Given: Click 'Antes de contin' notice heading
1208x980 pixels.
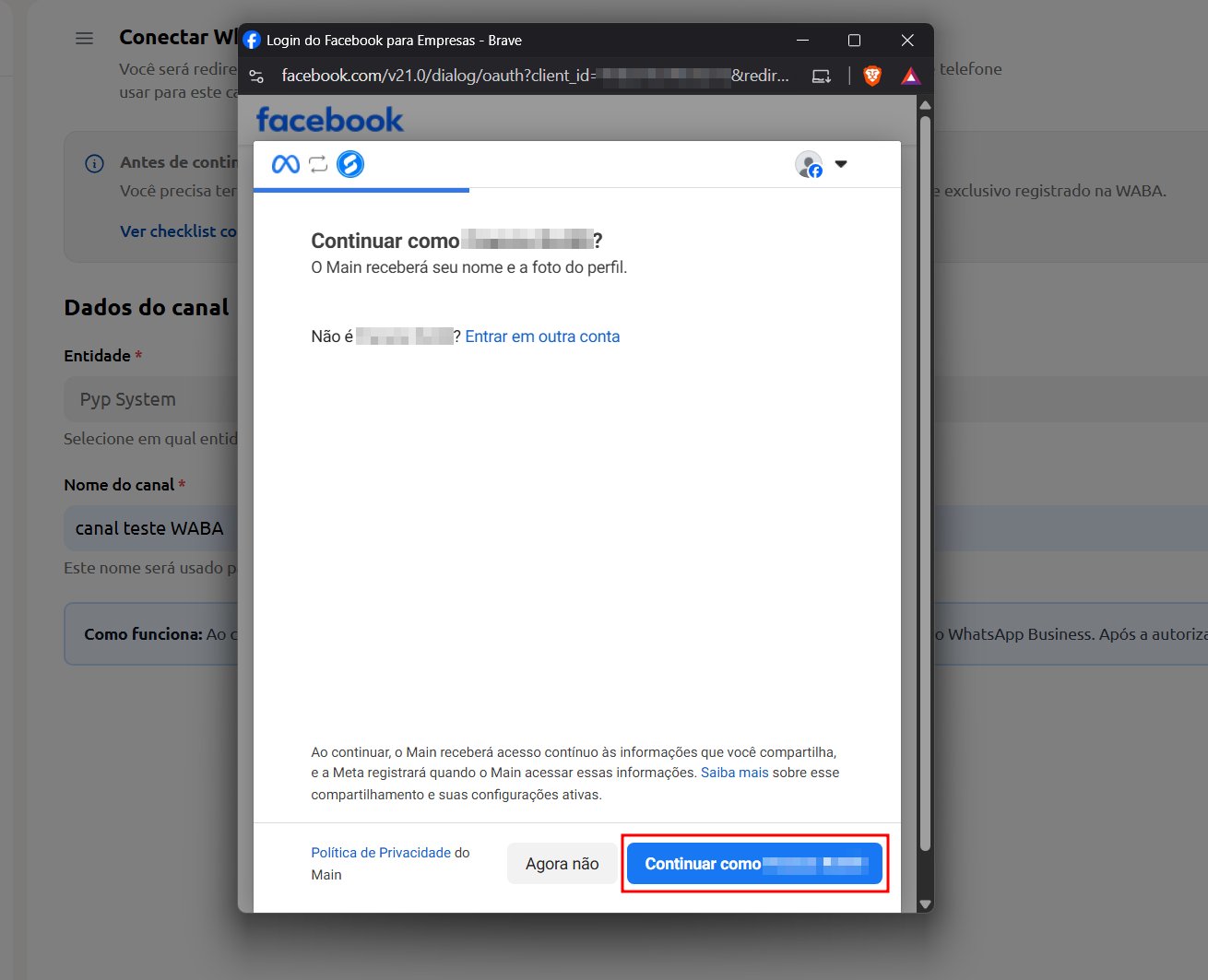Looking at the screenshot, I should pyautogui.click(x=179, y=162).
